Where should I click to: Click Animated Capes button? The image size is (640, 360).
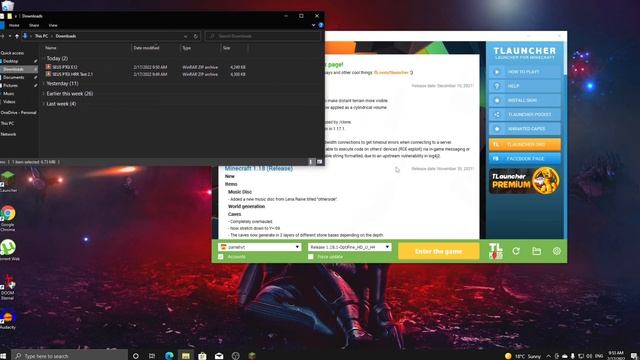pos(525,129)
